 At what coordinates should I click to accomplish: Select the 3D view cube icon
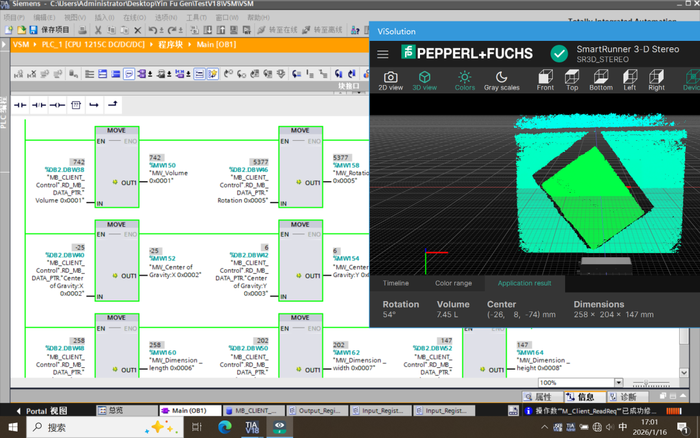coord(424,81)
